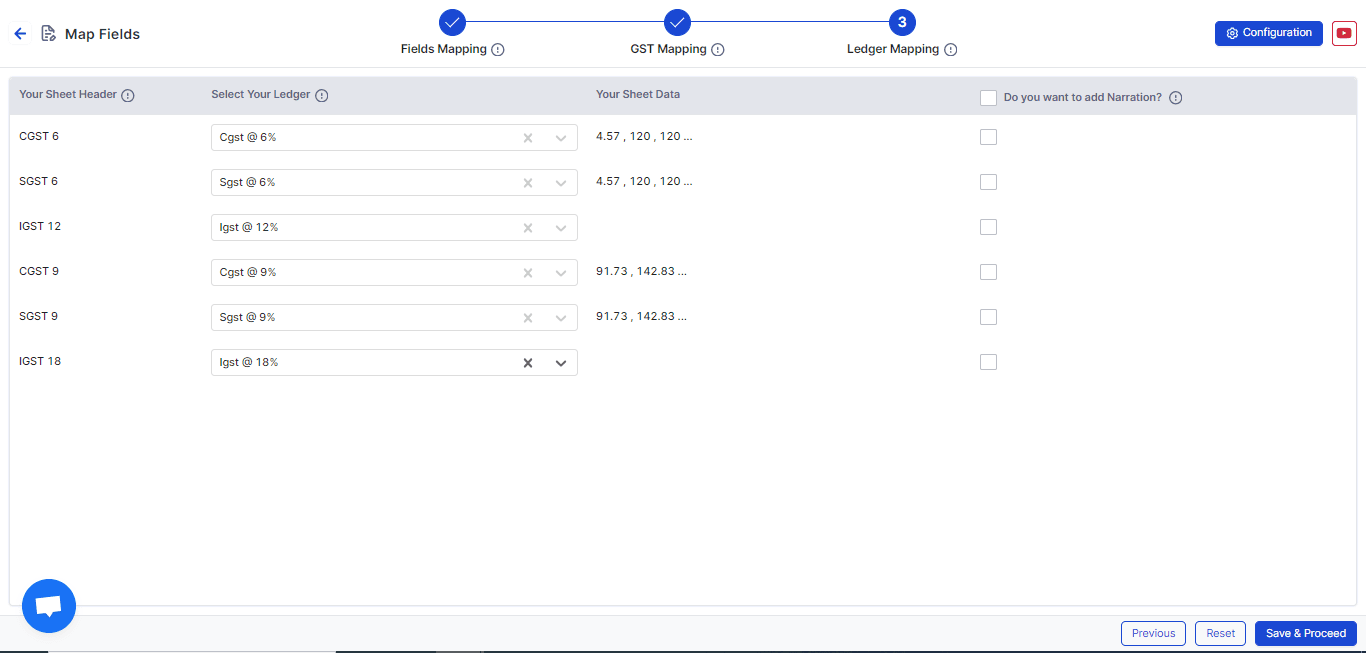Screen dimensions: 1366x653
Task: Expand the IGST 12 ledger dropdown arrow
Action: (x=561, y=228)
